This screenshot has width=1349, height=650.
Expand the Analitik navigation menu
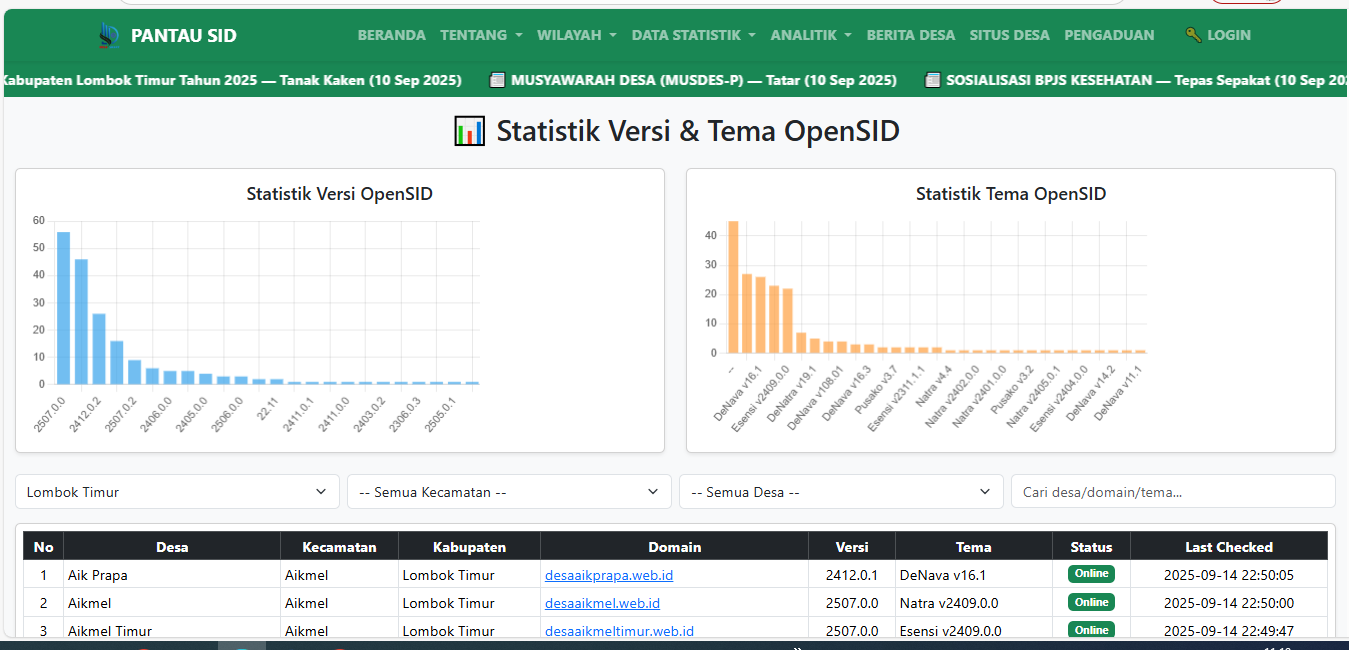[x=811, y=35]
